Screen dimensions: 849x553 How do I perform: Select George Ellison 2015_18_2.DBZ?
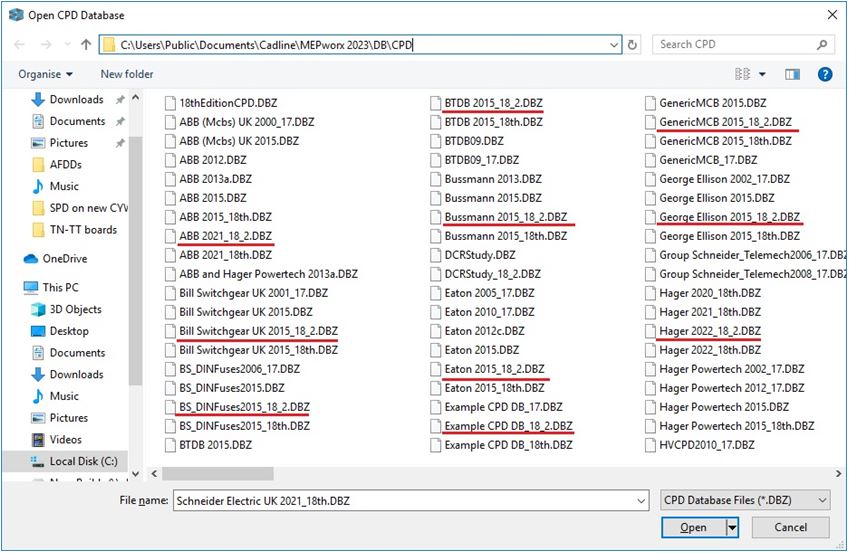tap(729, 217)
